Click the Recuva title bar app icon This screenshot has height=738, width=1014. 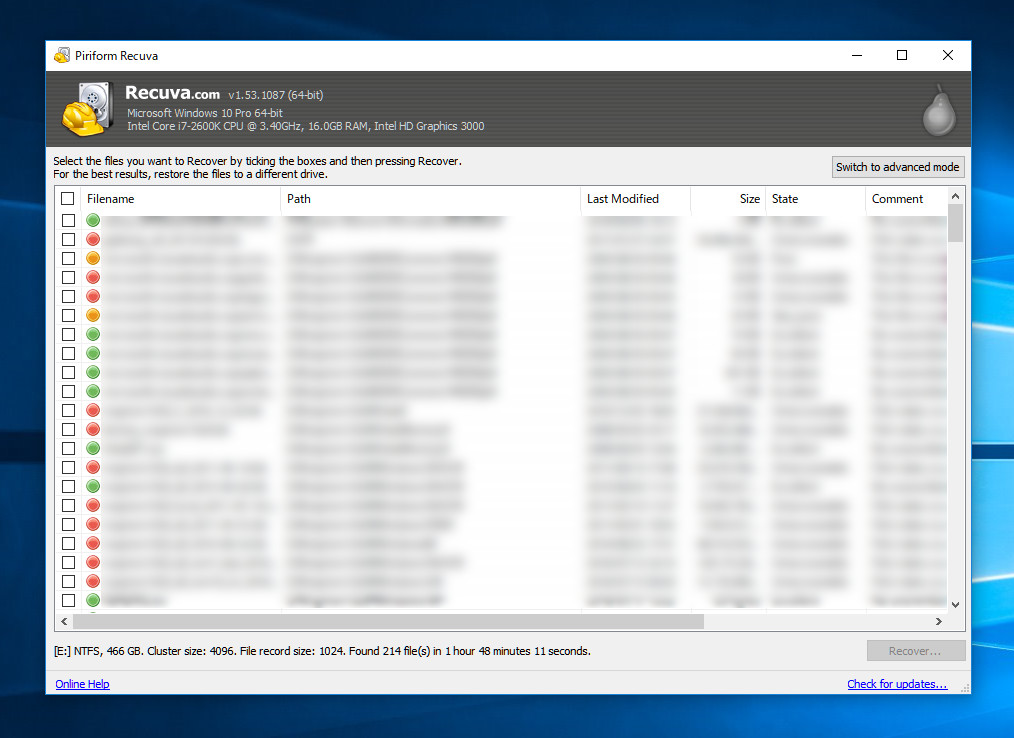pos(62,56)
